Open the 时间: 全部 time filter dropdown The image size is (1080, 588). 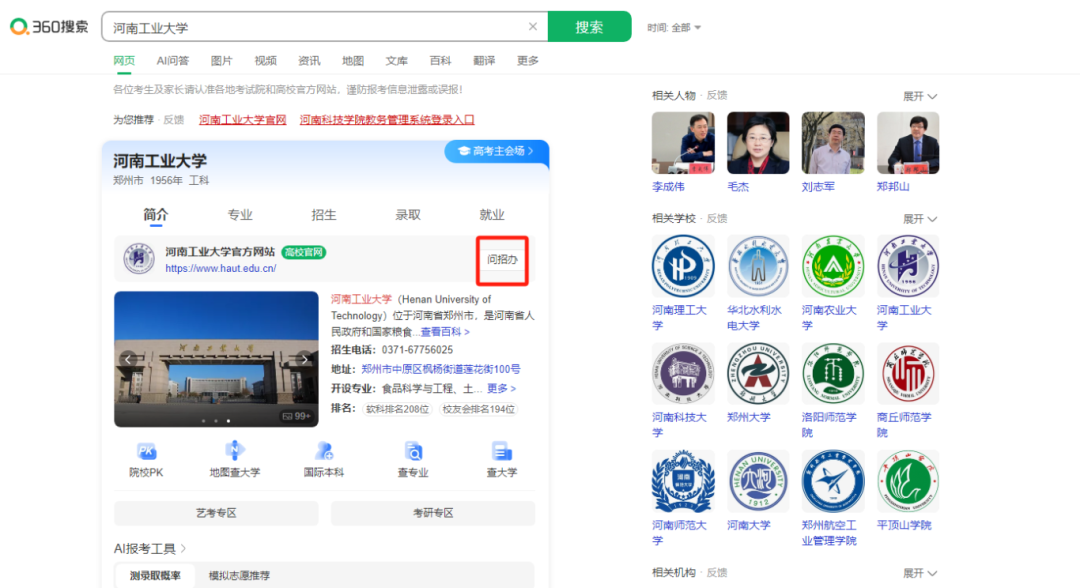674,28
